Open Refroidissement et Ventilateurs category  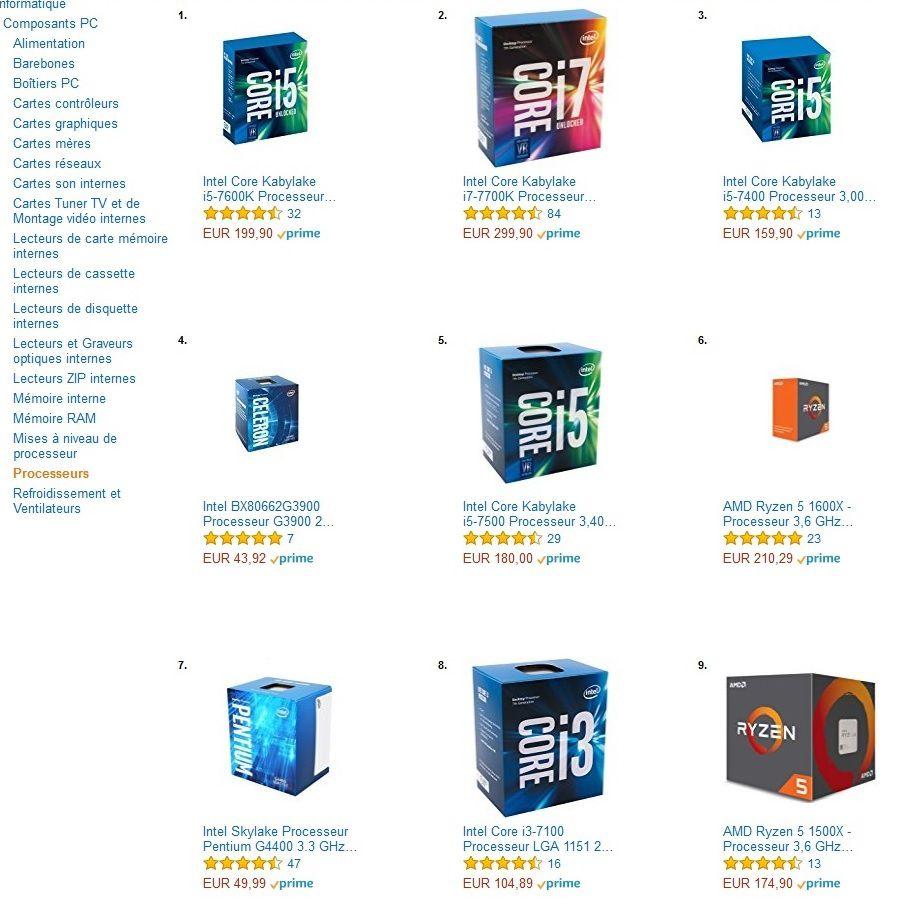(x=67, y=501)
